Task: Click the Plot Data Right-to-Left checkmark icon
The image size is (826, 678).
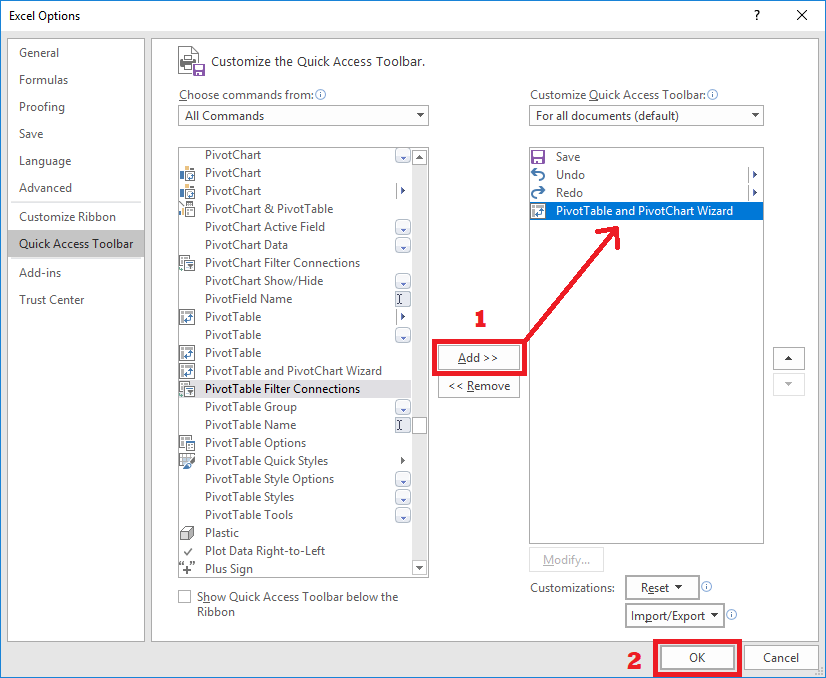Action: click(188, 551)
